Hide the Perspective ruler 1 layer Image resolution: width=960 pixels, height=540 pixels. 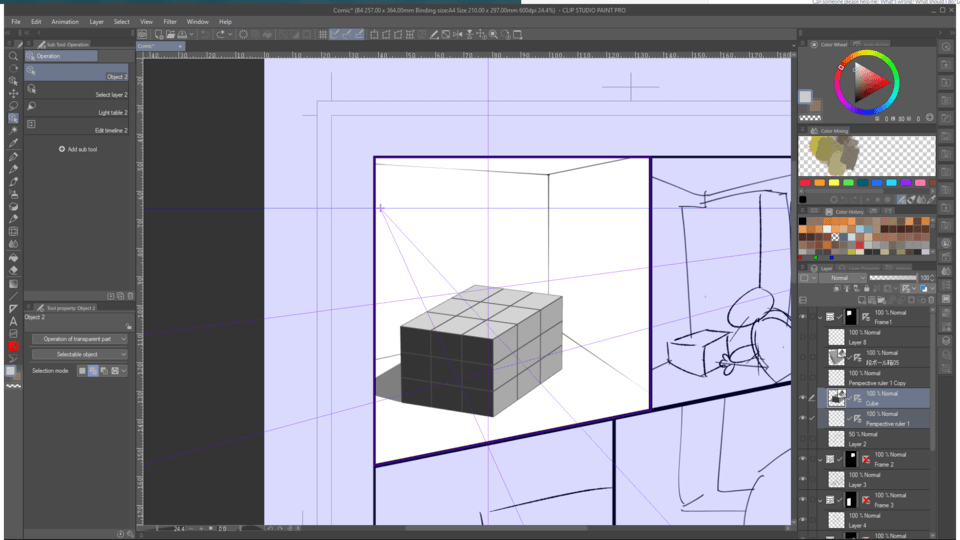click(803, 418)
